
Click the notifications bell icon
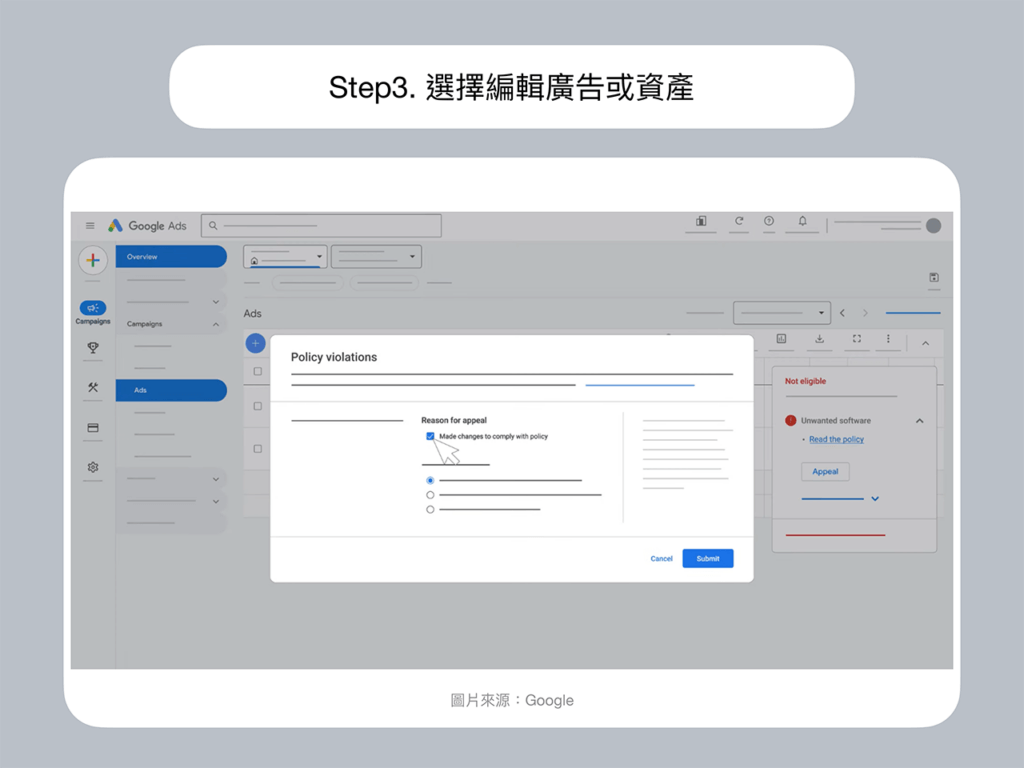pos(802,222)
